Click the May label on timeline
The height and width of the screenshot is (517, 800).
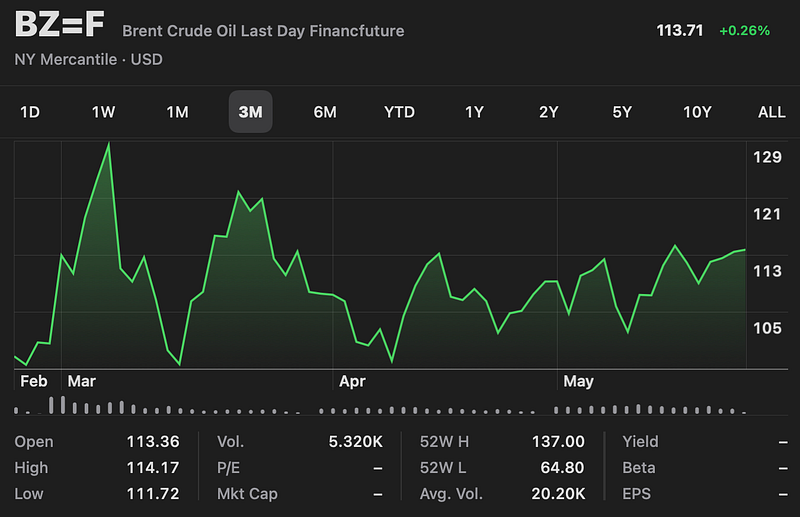(578, 381)
